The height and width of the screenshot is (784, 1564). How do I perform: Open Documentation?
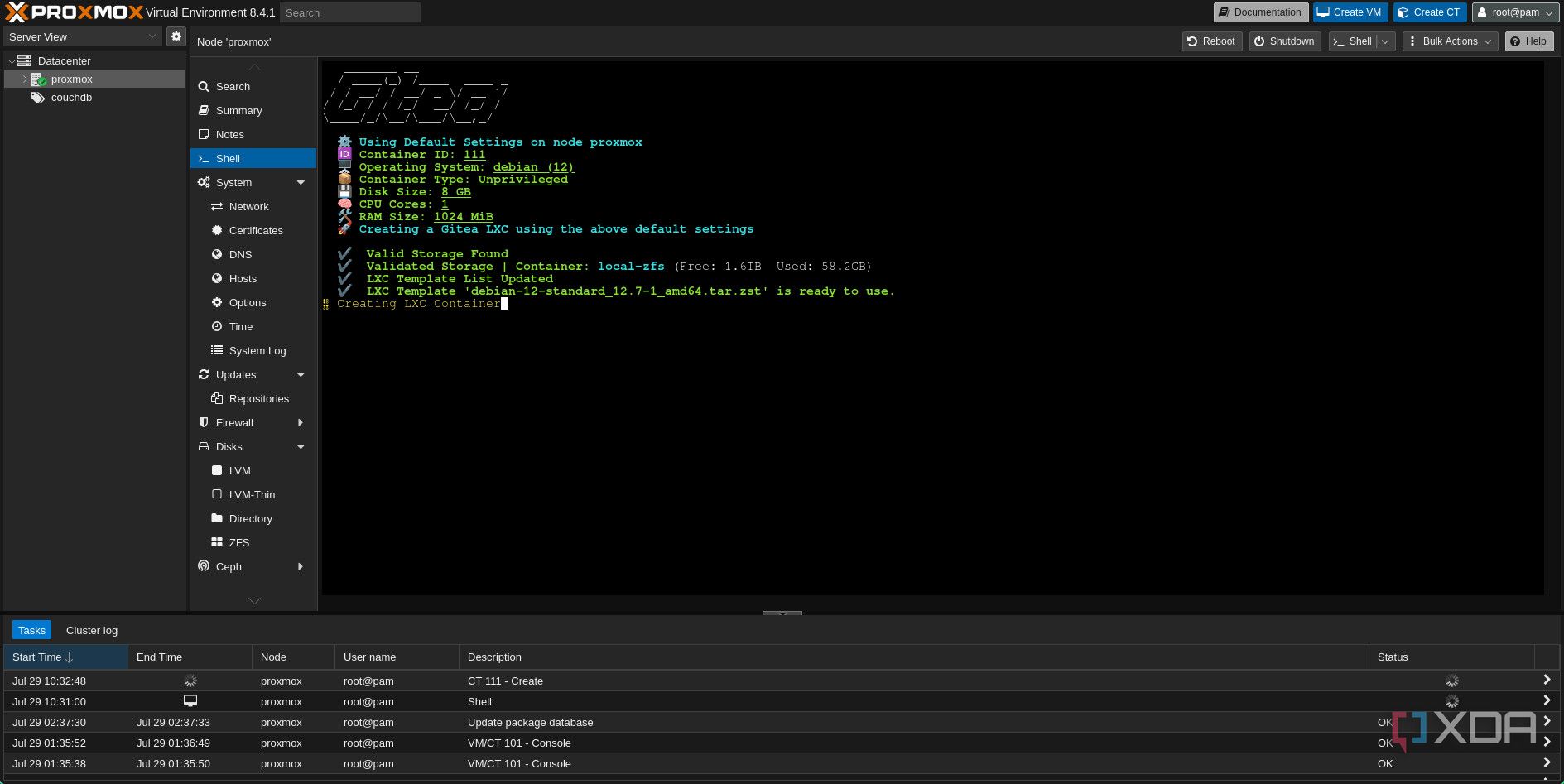pos(1261,12)
